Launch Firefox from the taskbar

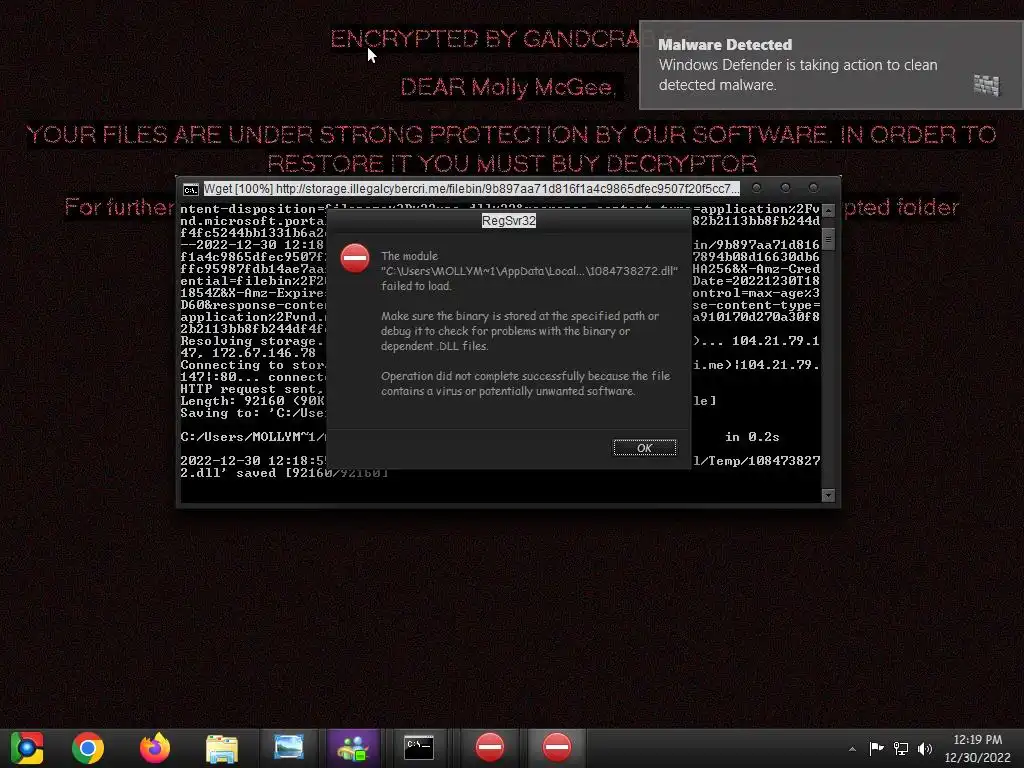pyautogui.click(x=155, y=748)
